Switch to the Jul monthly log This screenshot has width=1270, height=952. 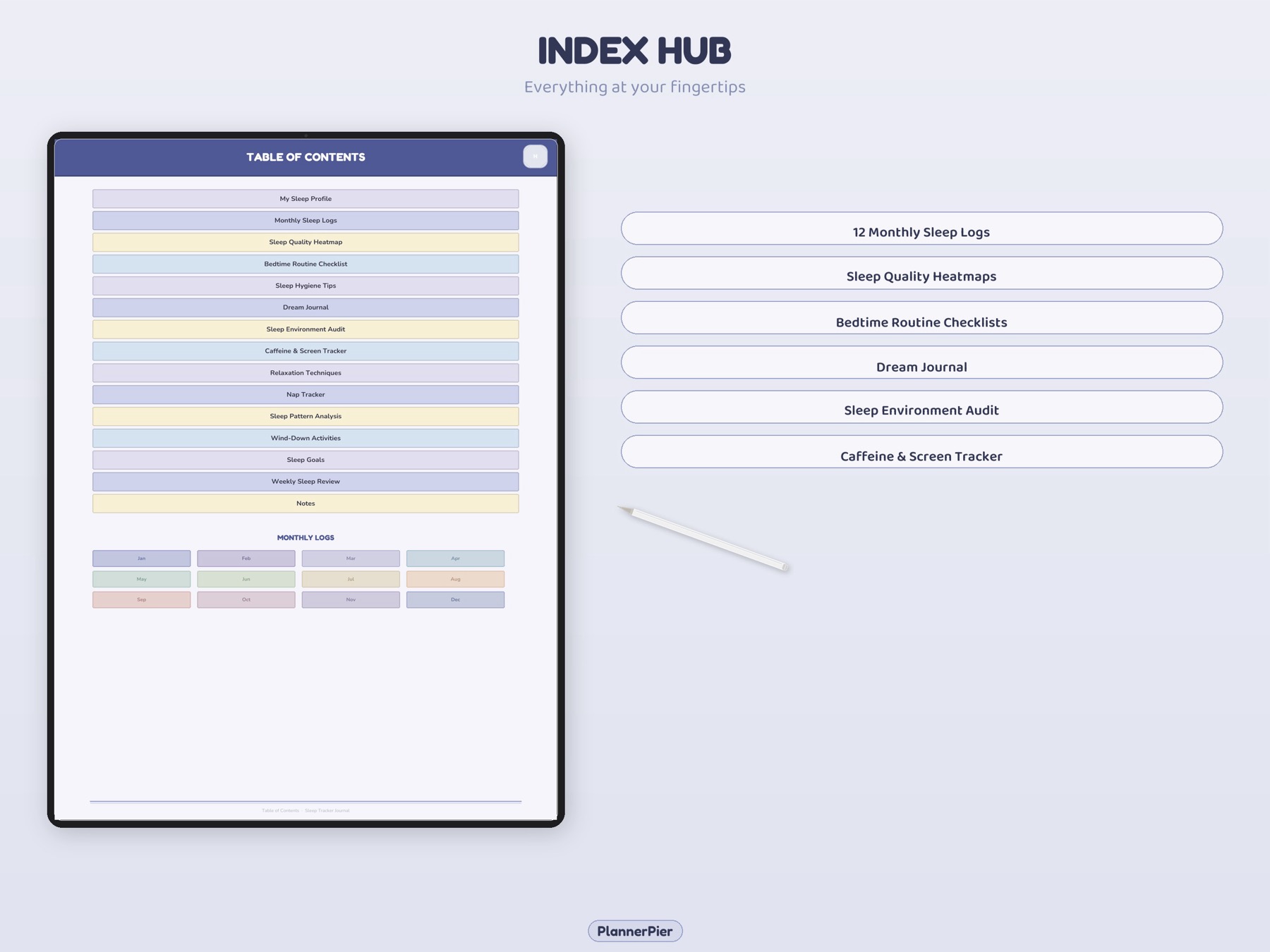351,579
